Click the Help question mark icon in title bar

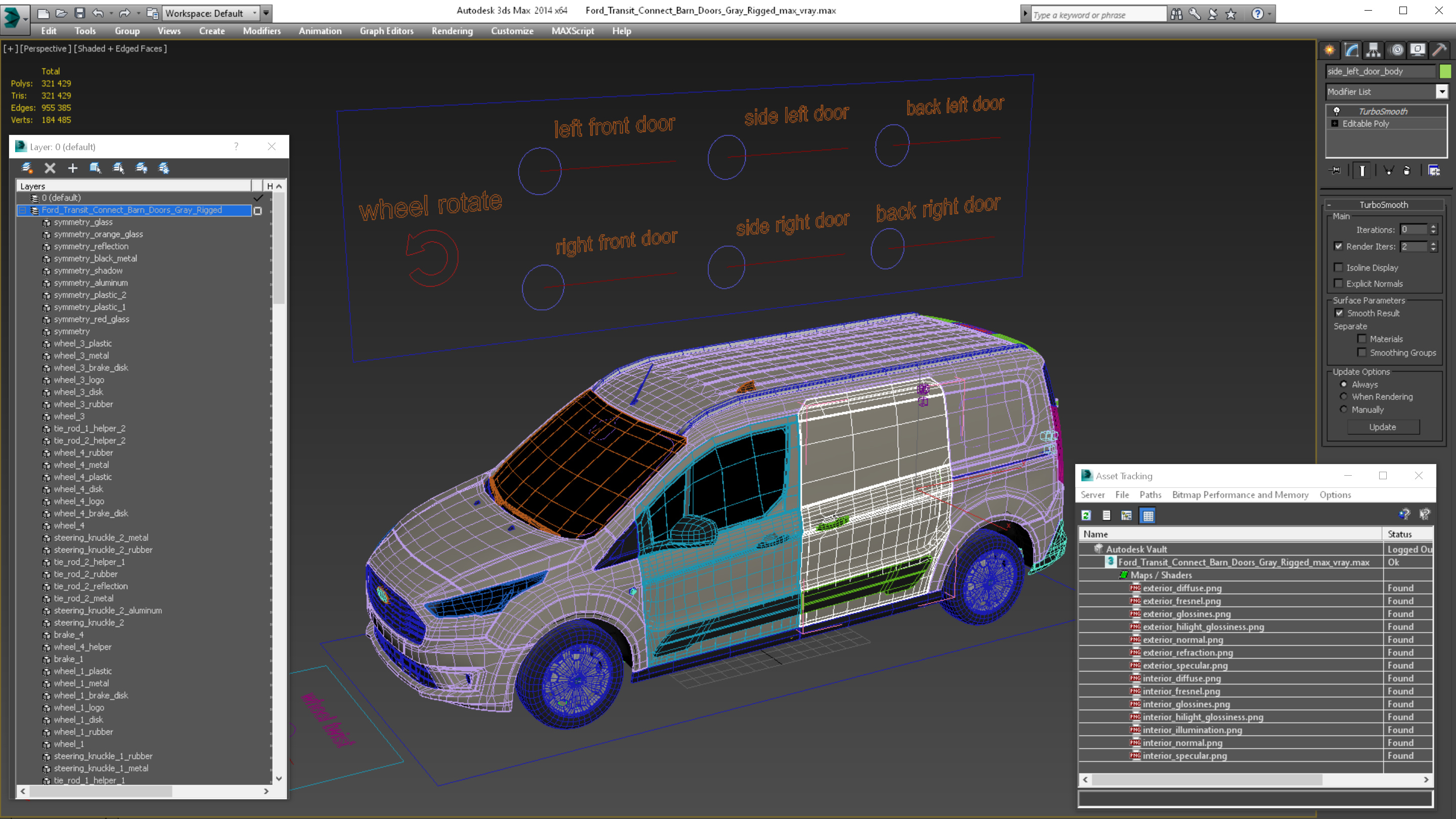[x=1258, y=14]
